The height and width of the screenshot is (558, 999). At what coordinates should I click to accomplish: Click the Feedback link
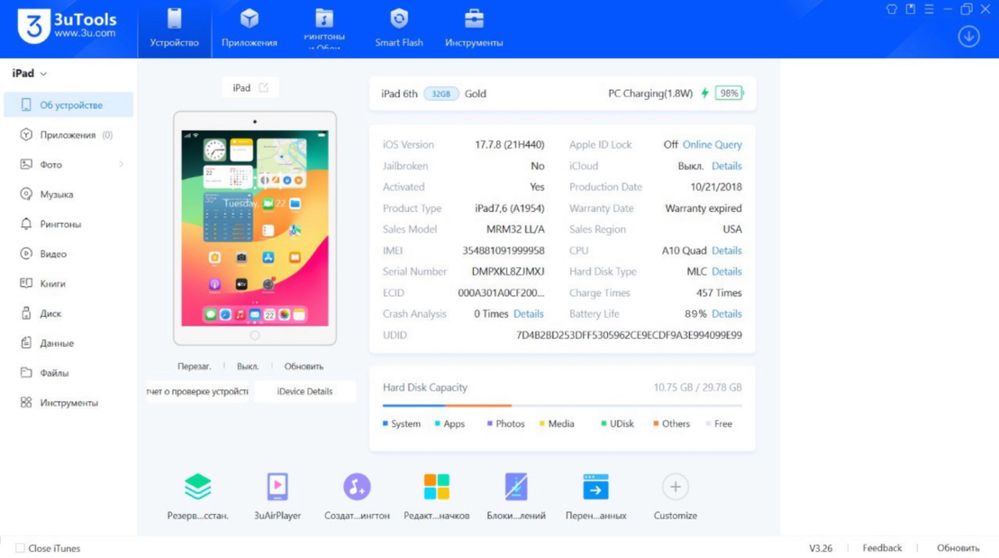coord(882,548)
